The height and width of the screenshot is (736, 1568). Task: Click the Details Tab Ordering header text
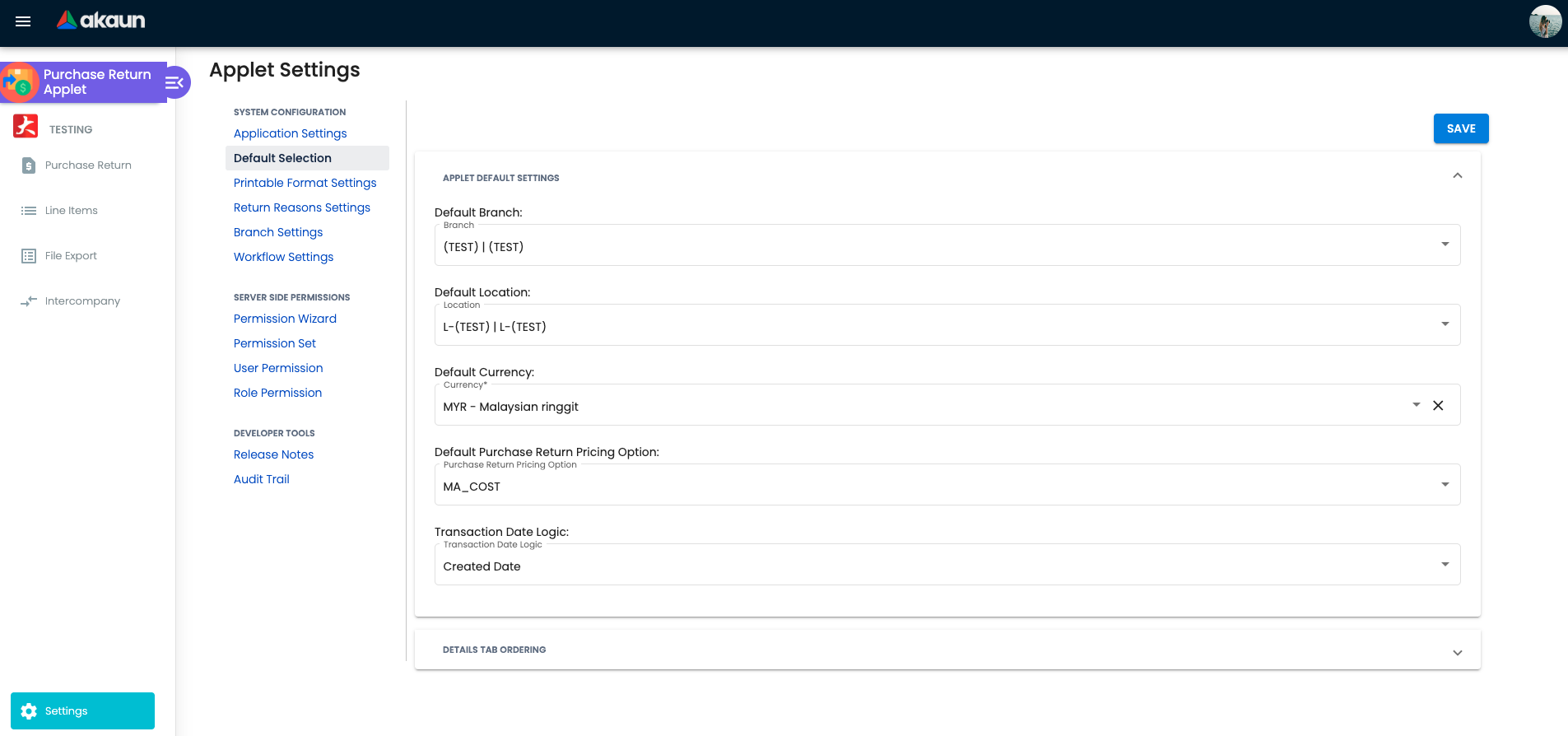(x=494, y=650)
